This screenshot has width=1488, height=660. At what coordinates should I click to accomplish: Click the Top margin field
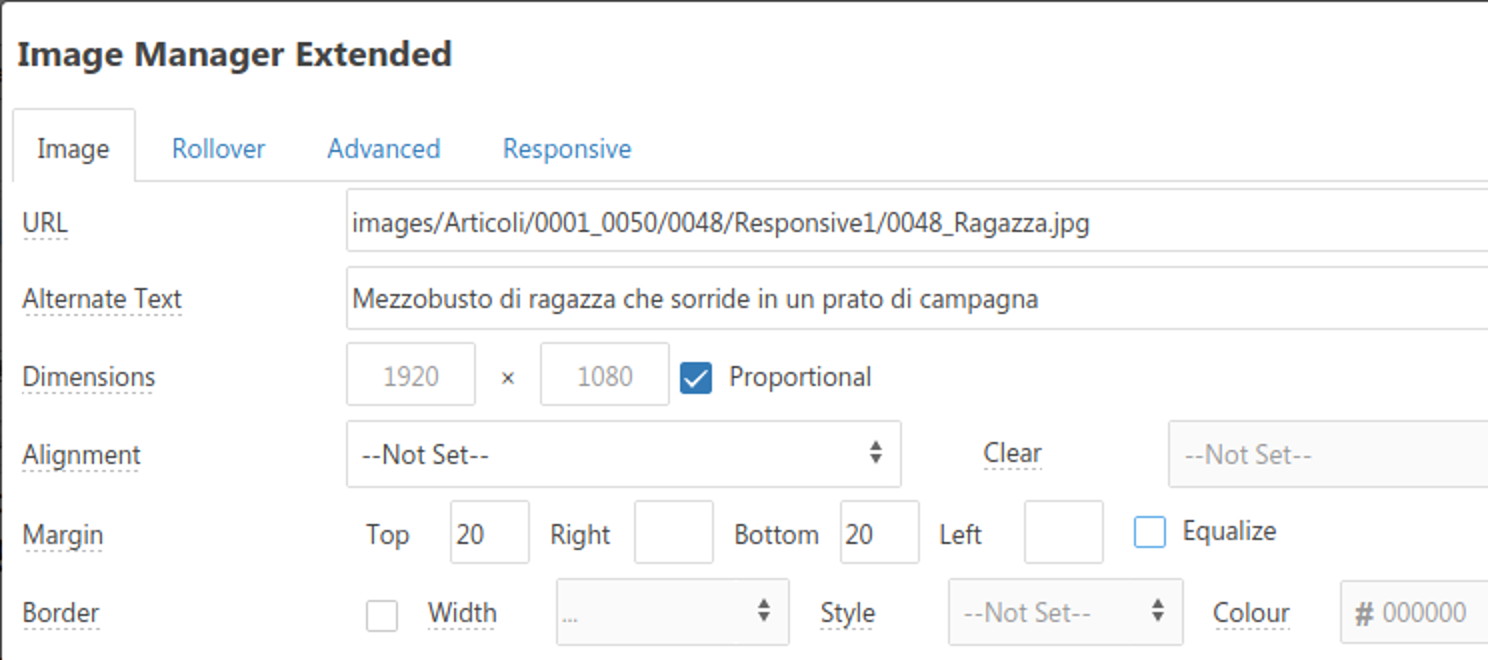pos(490,532)
